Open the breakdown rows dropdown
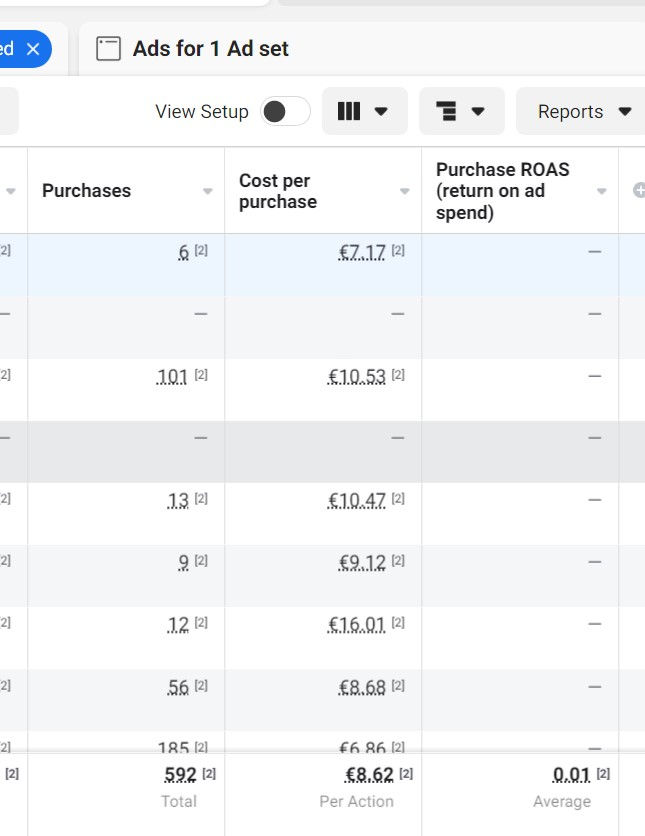 [x=460, y=111]
